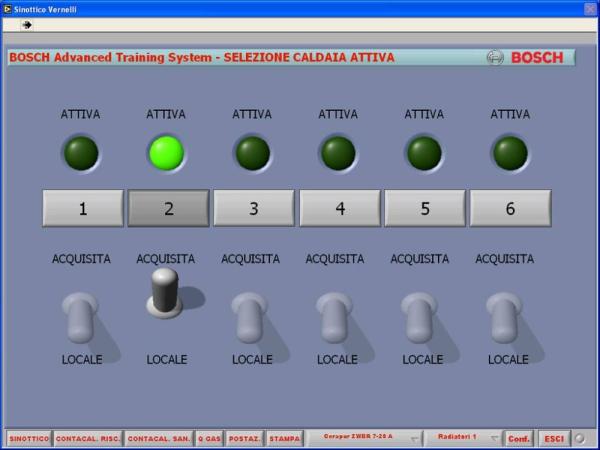Select boiler 3 button
The width and height of the screenshot is (600, 450).
[254, 208]
